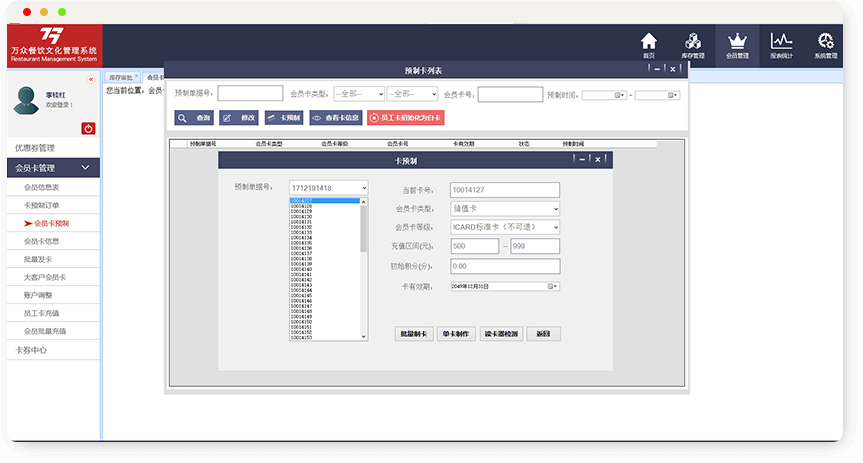
Task: Open 库存管理 inventory management icon
Action: (693, 45)
